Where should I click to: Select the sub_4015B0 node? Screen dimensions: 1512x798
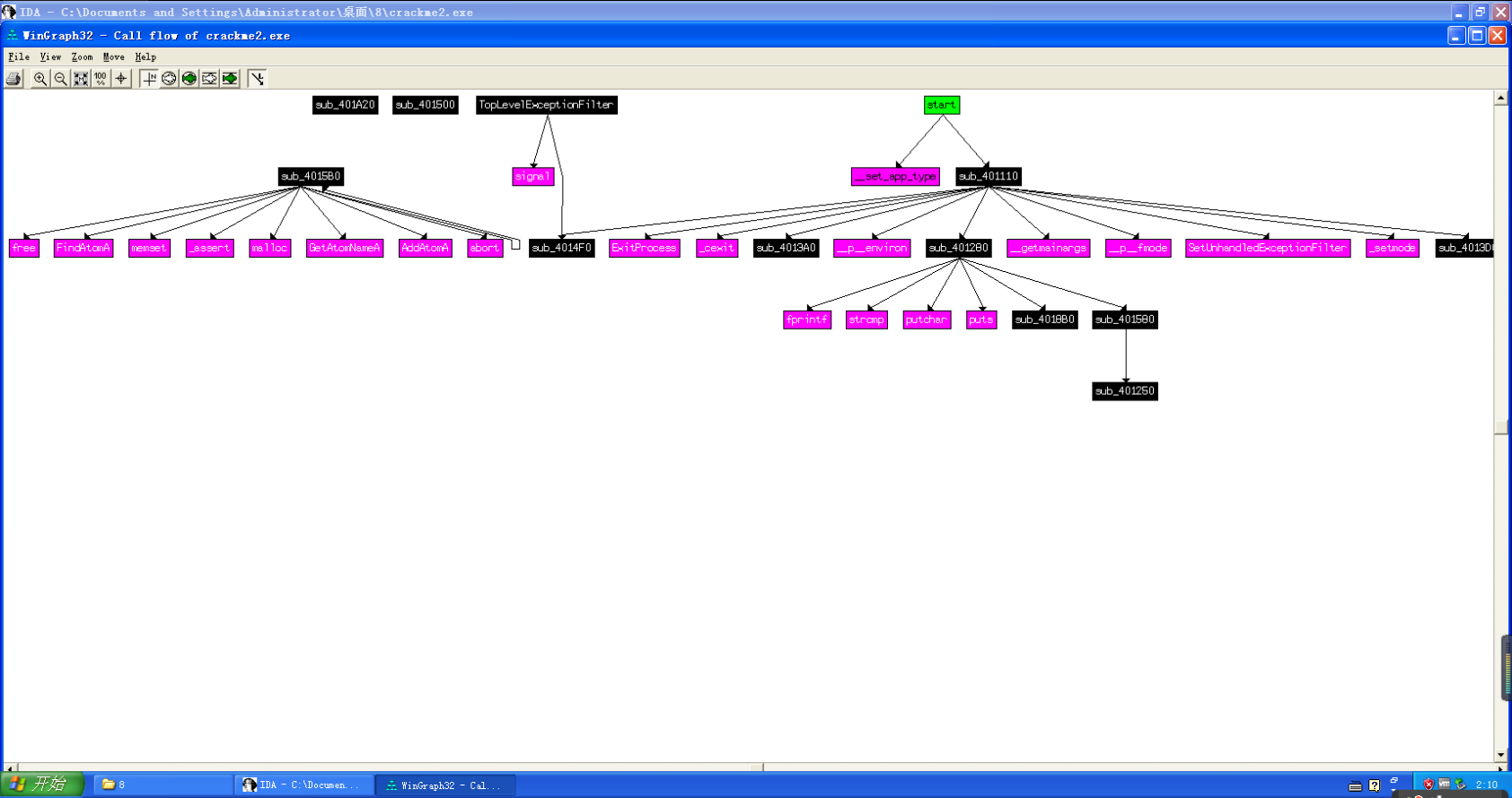click(311, 177)
